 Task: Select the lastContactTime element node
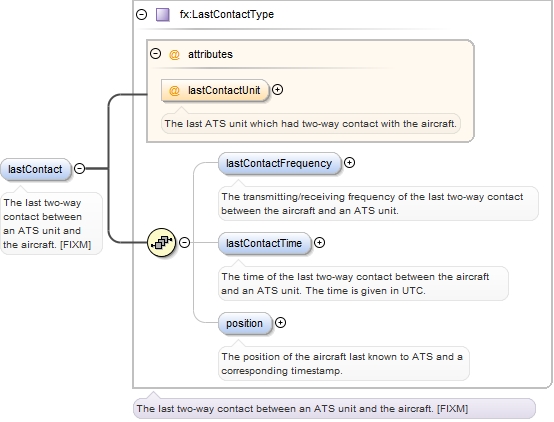265,243
